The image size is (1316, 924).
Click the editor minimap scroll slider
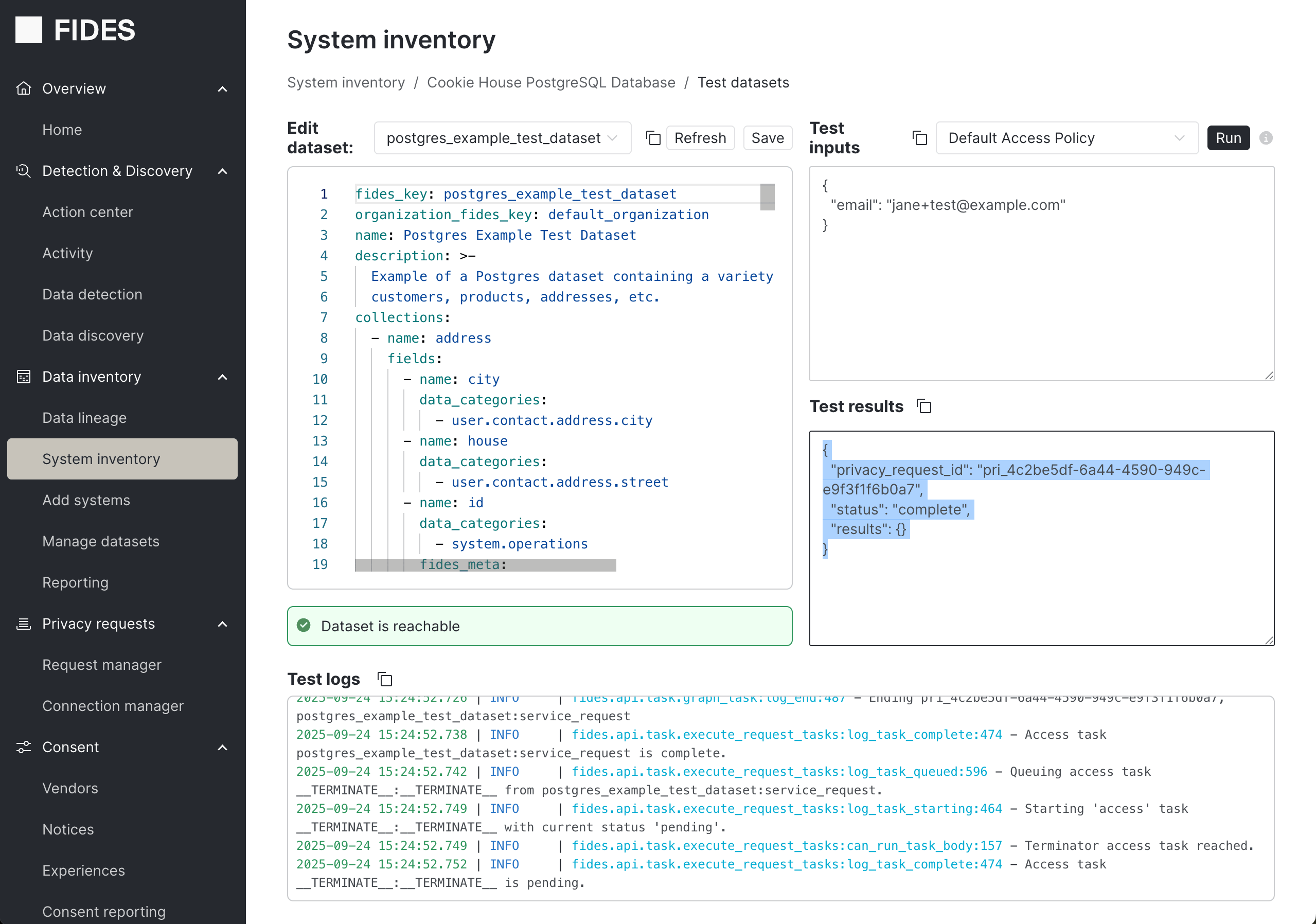click(x=767, y=197)
